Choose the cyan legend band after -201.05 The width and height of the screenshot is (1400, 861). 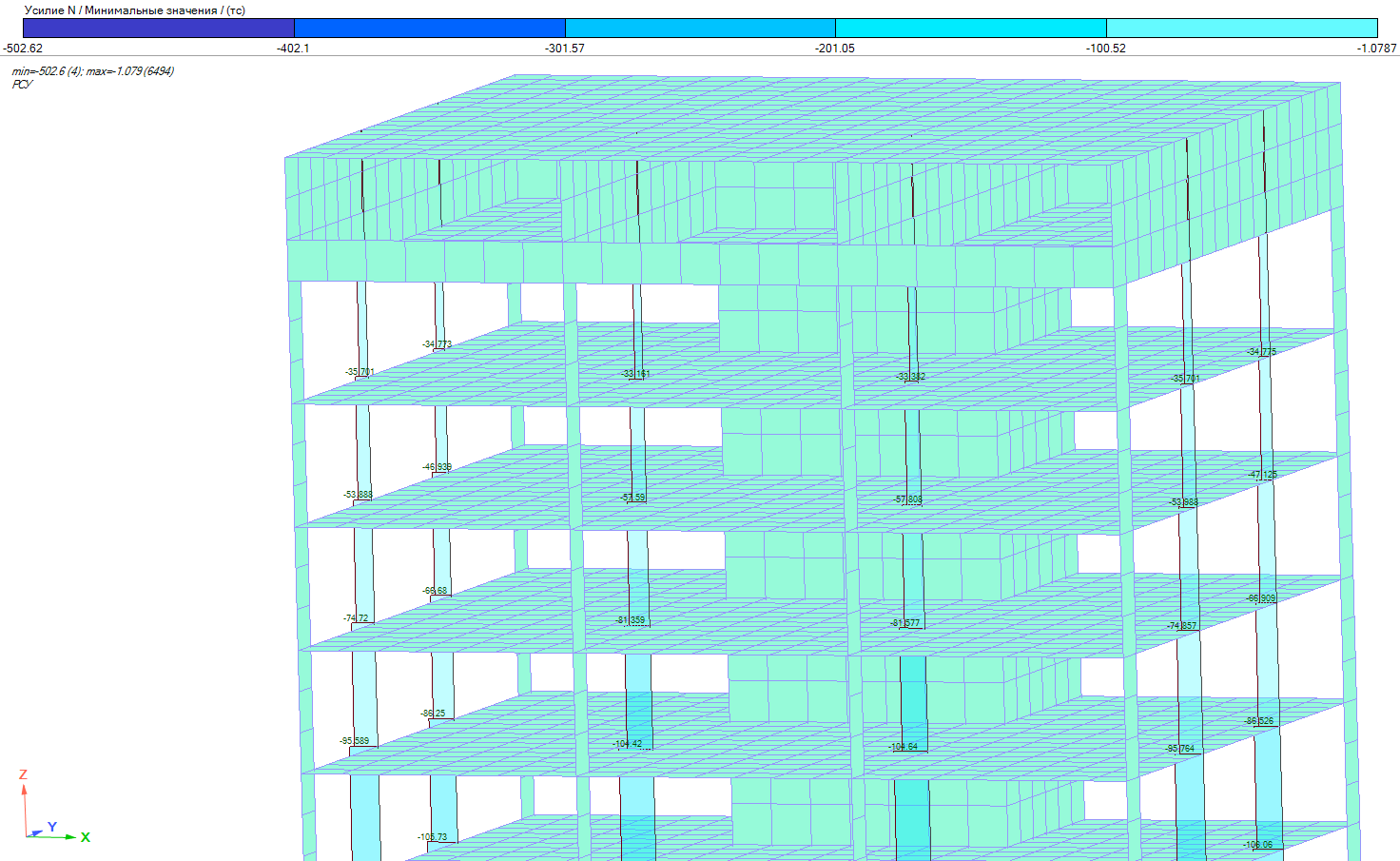970,29
